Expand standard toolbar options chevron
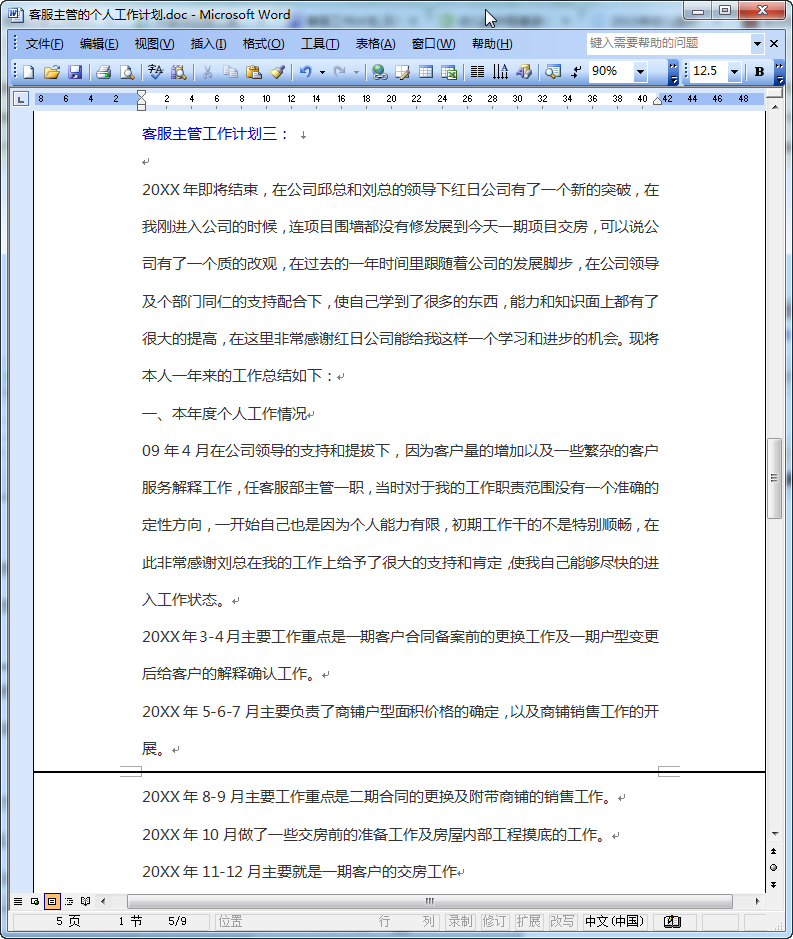The width and height of the screenshot is (793, 939). point(673,72)
